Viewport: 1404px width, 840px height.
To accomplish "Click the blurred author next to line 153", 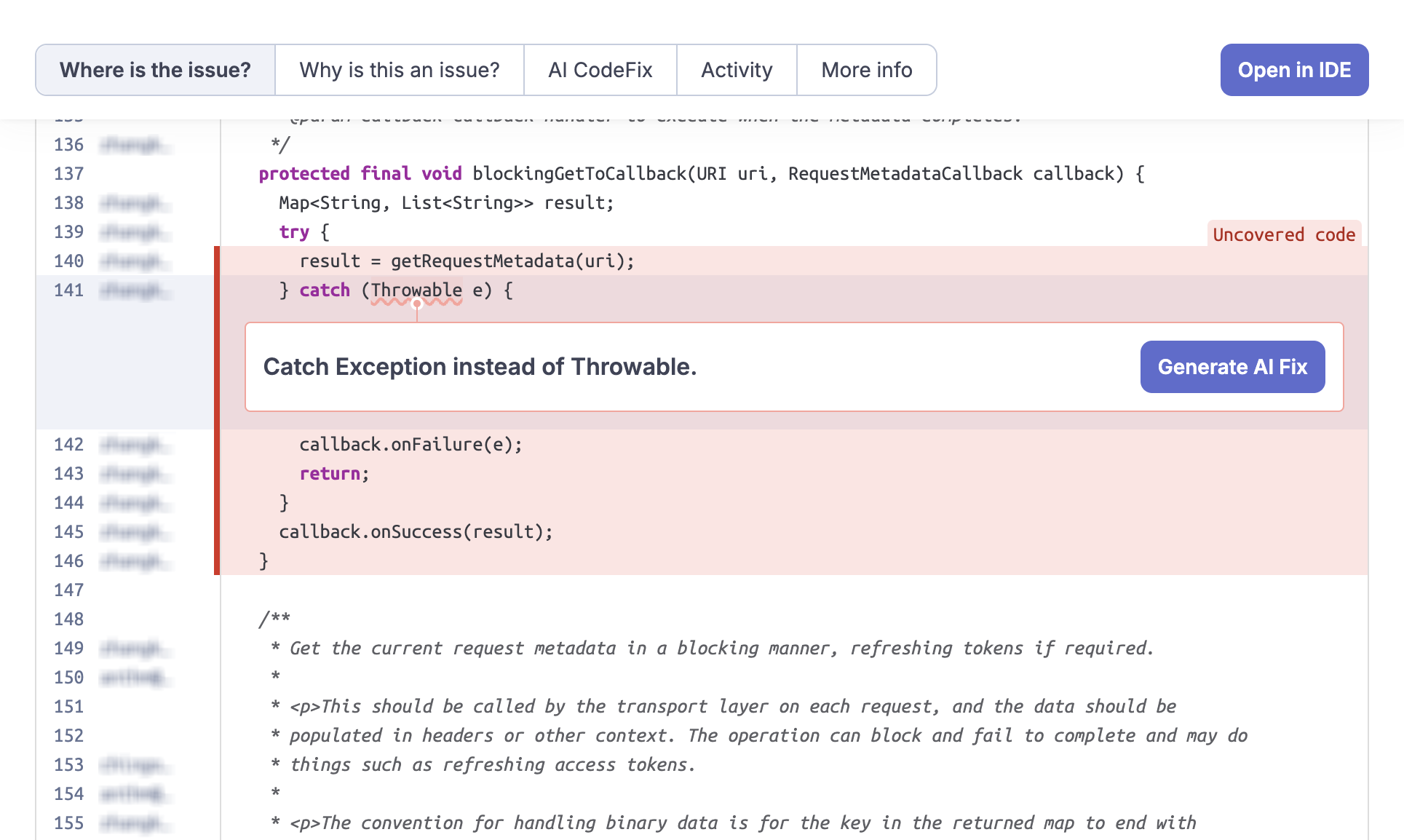I will 135,765.
